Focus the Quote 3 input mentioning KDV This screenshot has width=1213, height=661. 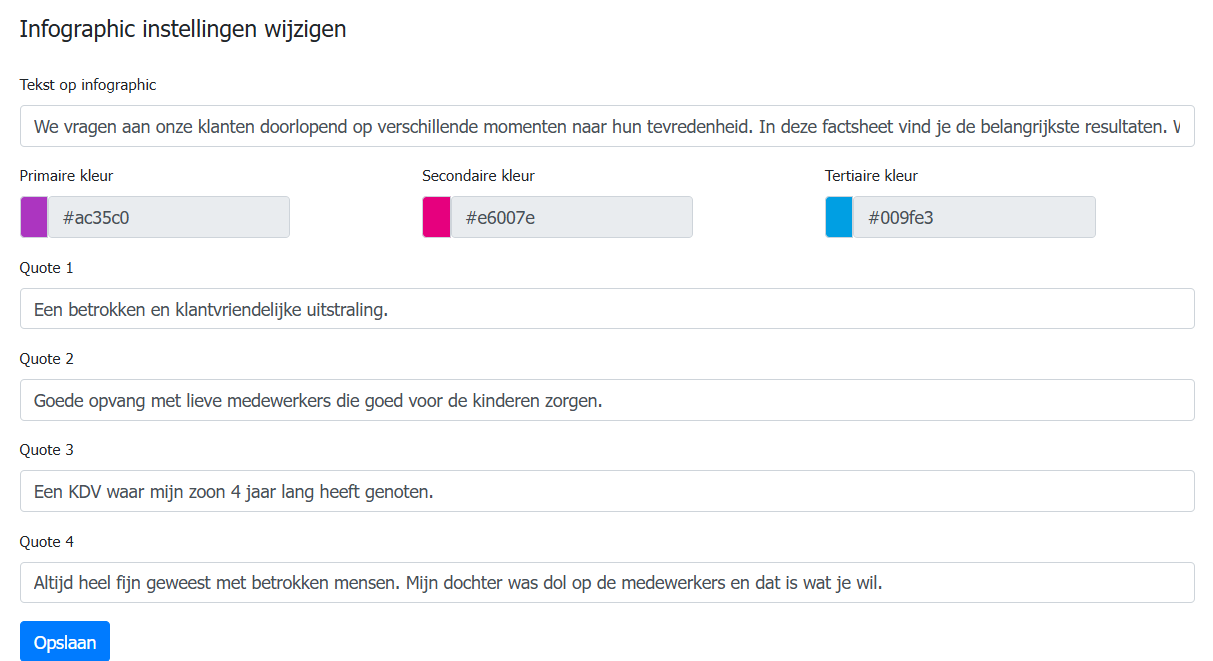(606, 491)
